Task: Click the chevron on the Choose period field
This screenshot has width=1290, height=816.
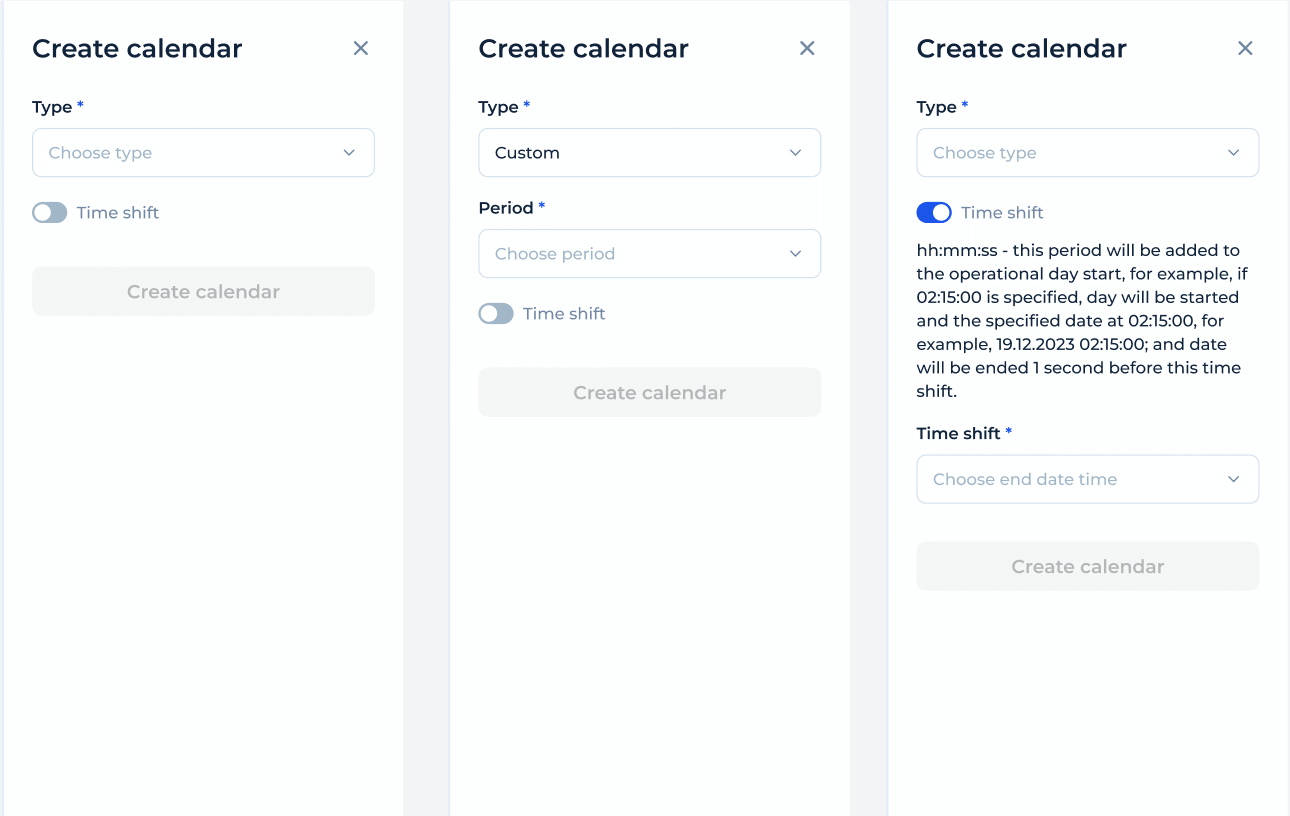Action: [795, 253]
